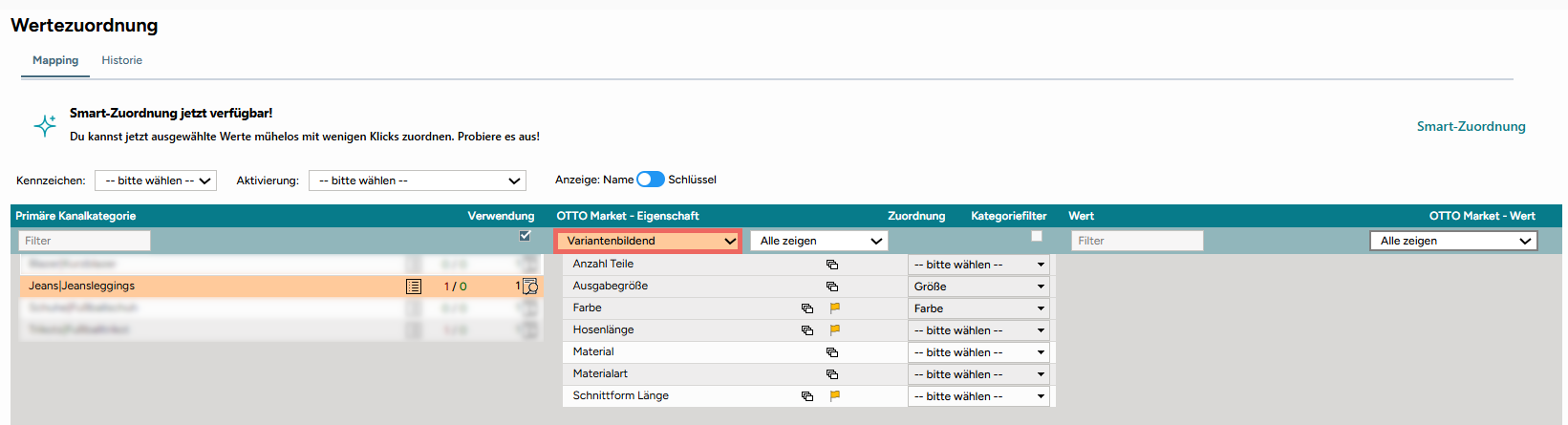Open the Smart-Zuordnung link on the right
1568x425 pixels.
(x=1471, y=126)
